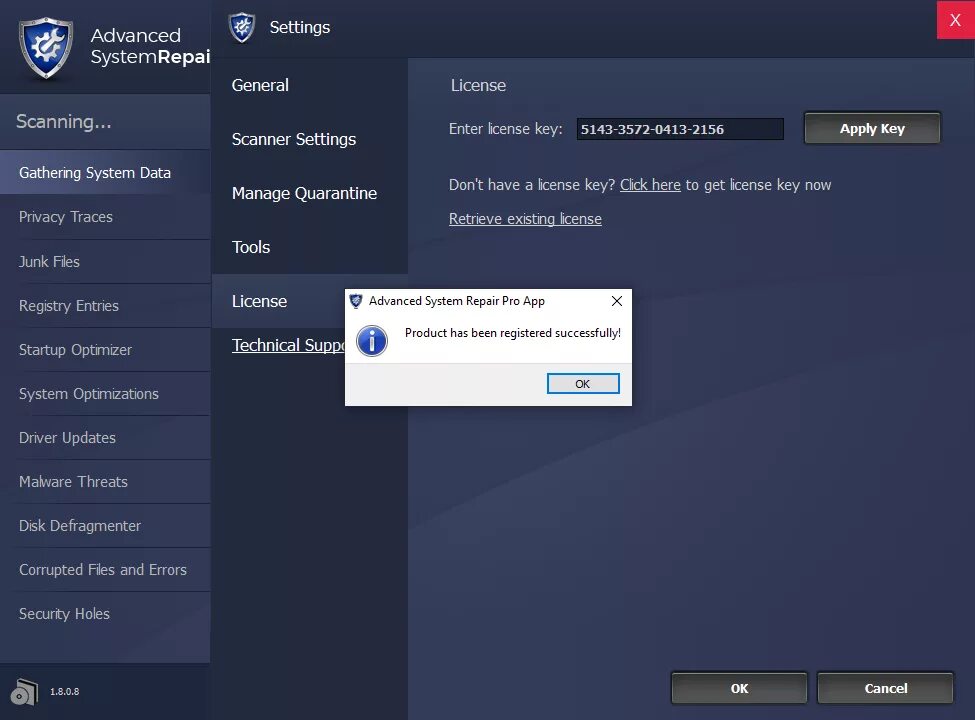Open the Technical Support link
Image resolution: width=975 pixels, height=720 pixels.
pyautogui.click(x=288, y=345)
